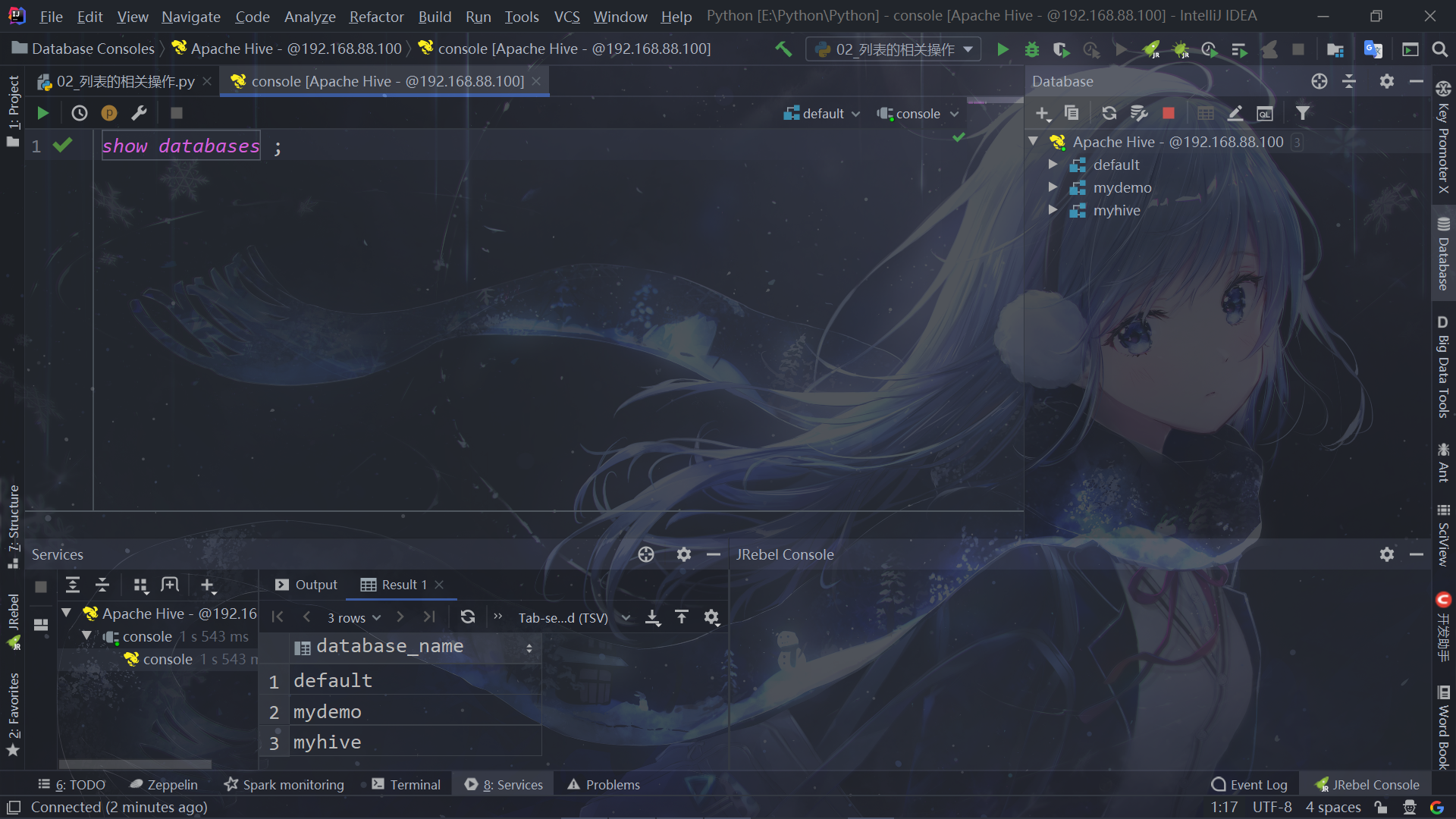
Task: Start debugging with the bug icon
Action: (1031, 49)
